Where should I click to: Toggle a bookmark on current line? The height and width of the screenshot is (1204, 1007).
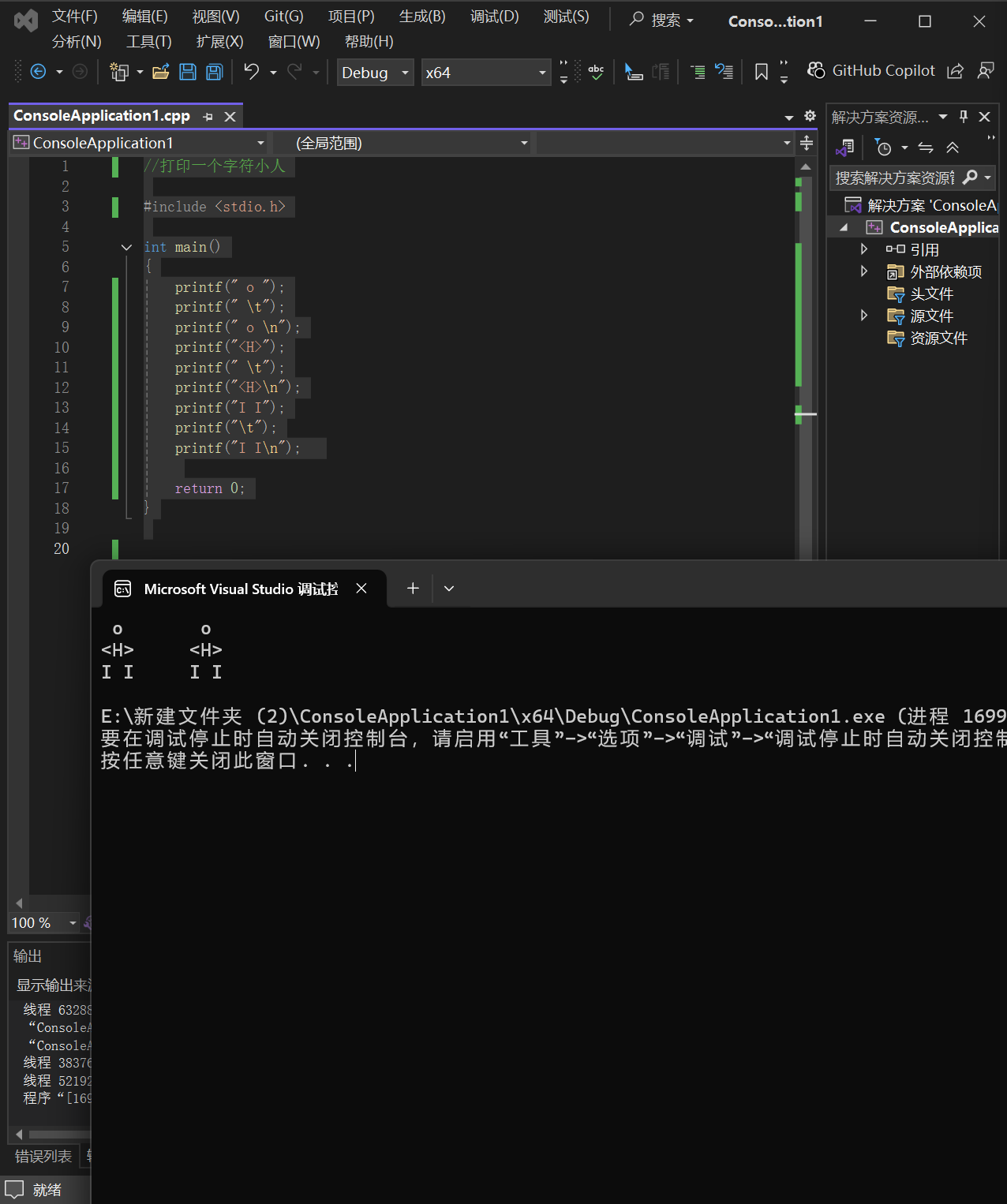tap(762, 72)
